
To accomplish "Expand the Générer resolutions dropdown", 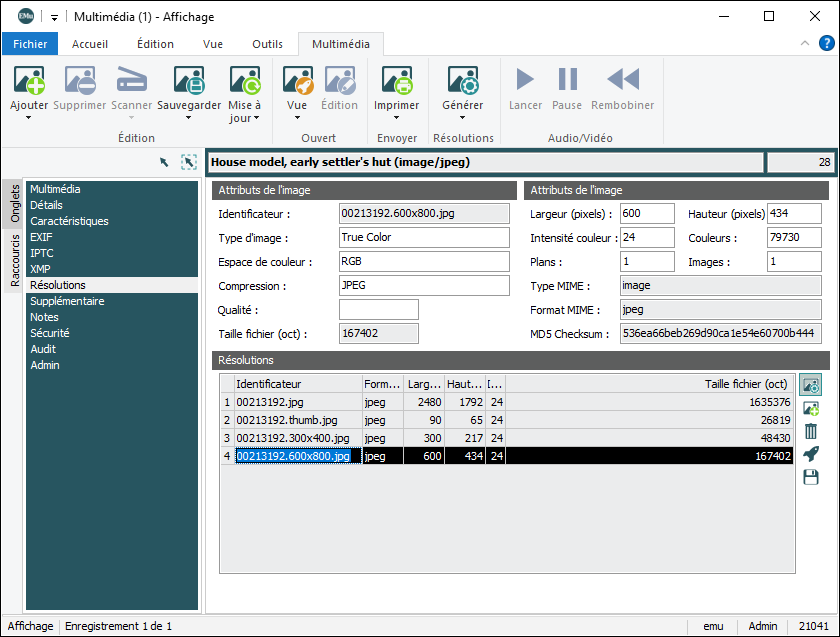I will pyautogui.click(x=462, y=118).
